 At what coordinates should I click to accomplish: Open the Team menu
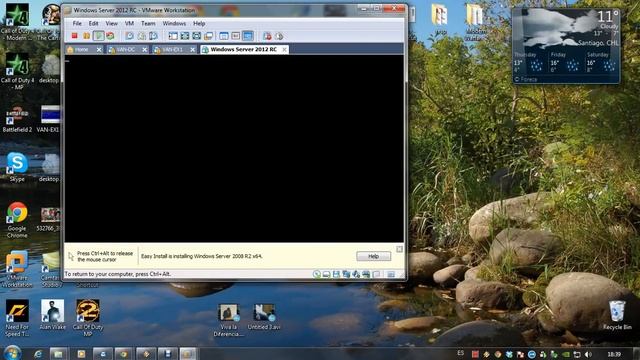pos(148,23)
